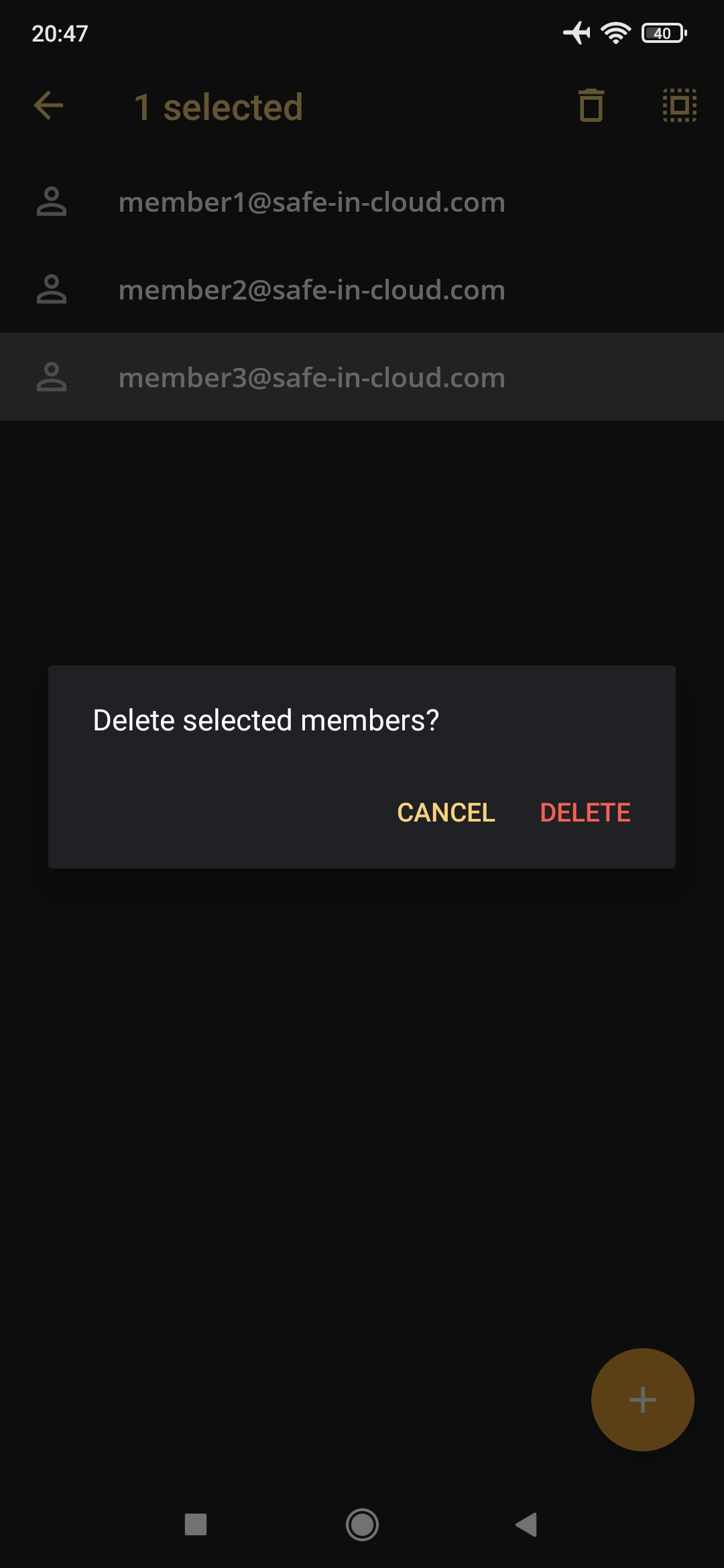
Task: Tap the trash delete icon
Action: click(591, 106)
